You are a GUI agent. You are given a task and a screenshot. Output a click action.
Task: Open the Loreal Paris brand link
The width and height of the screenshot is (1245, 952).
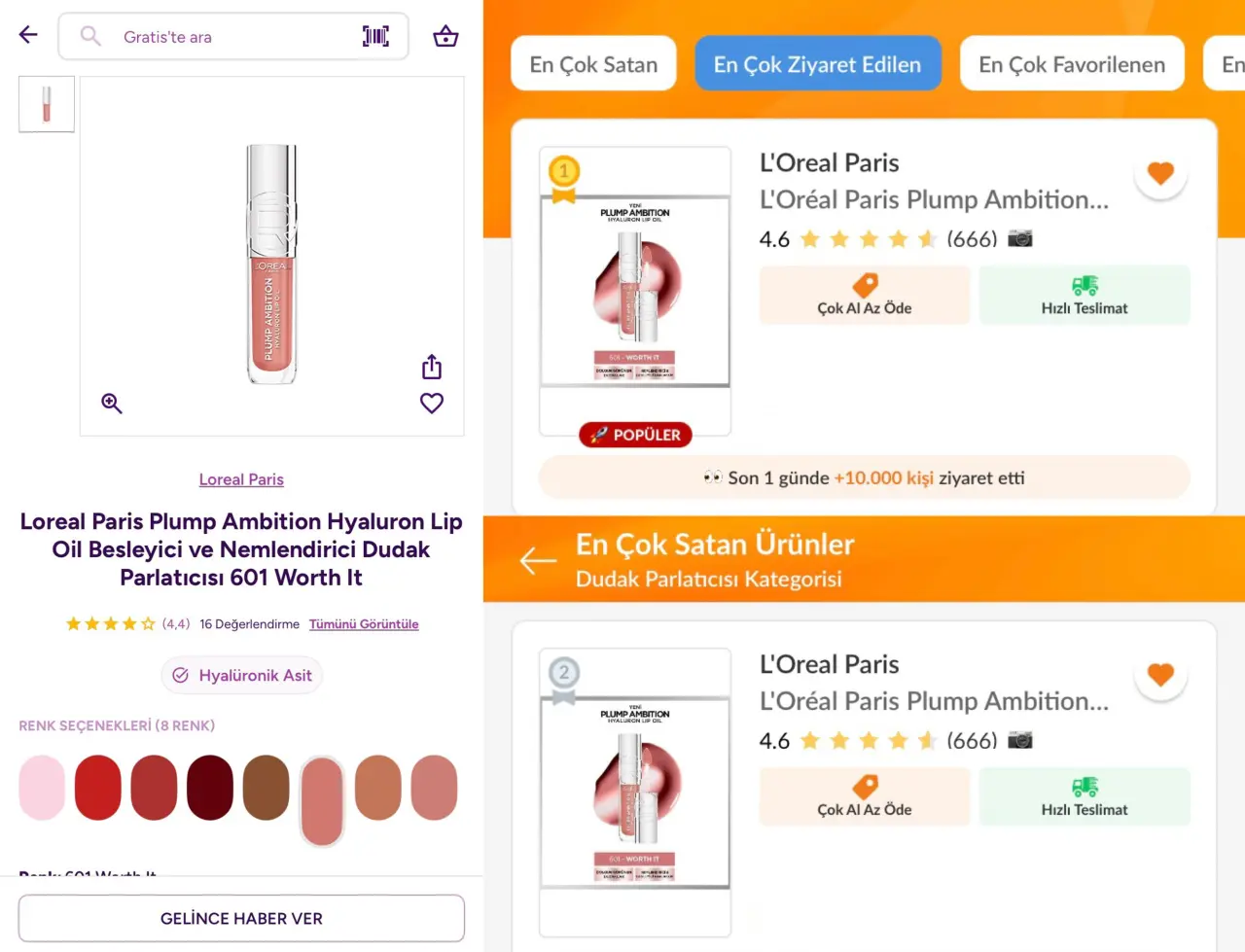point(241,479)
